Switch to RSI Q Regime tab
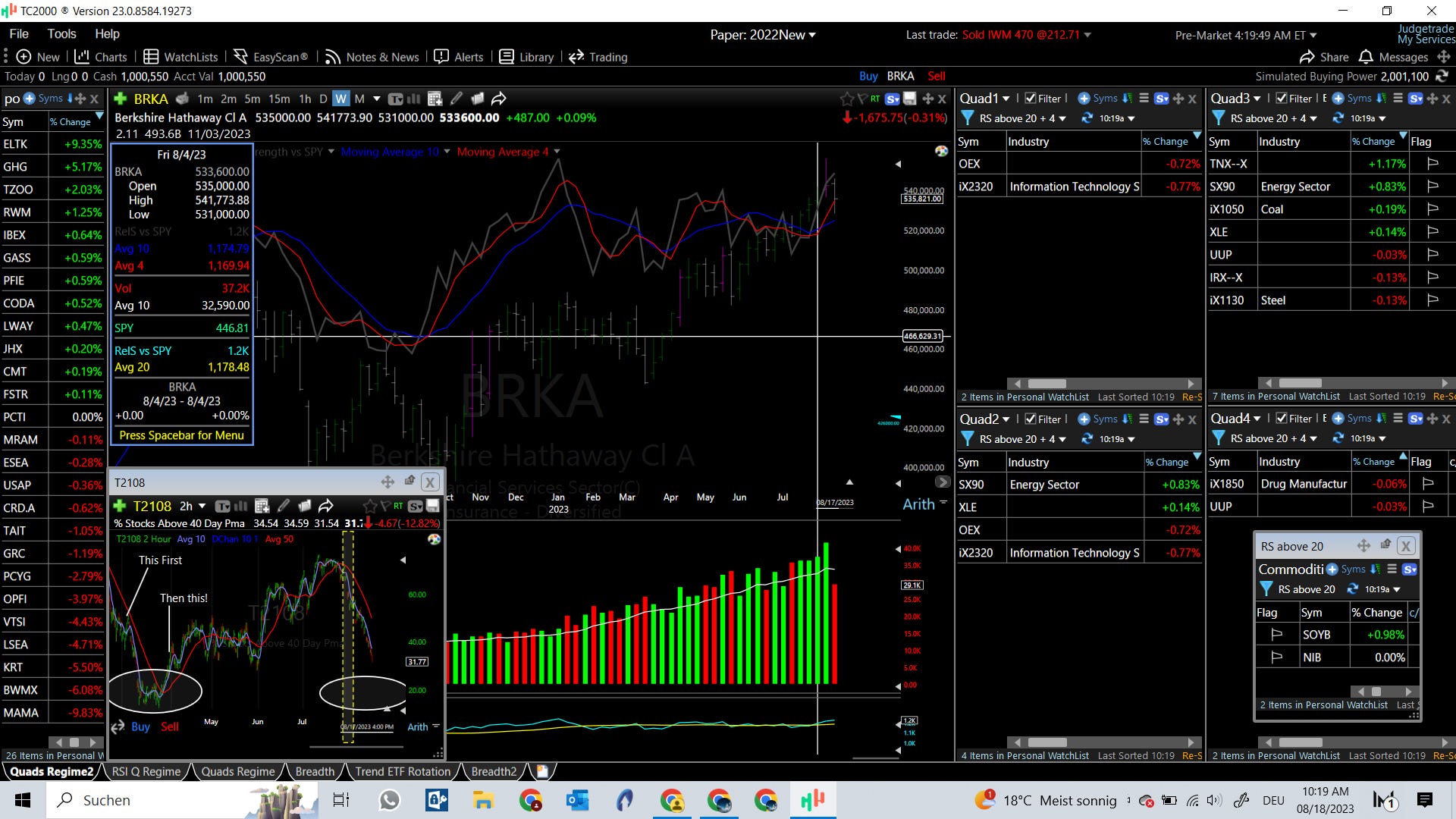The width and height of the screenshot is (1456, 819). (146, 771)
